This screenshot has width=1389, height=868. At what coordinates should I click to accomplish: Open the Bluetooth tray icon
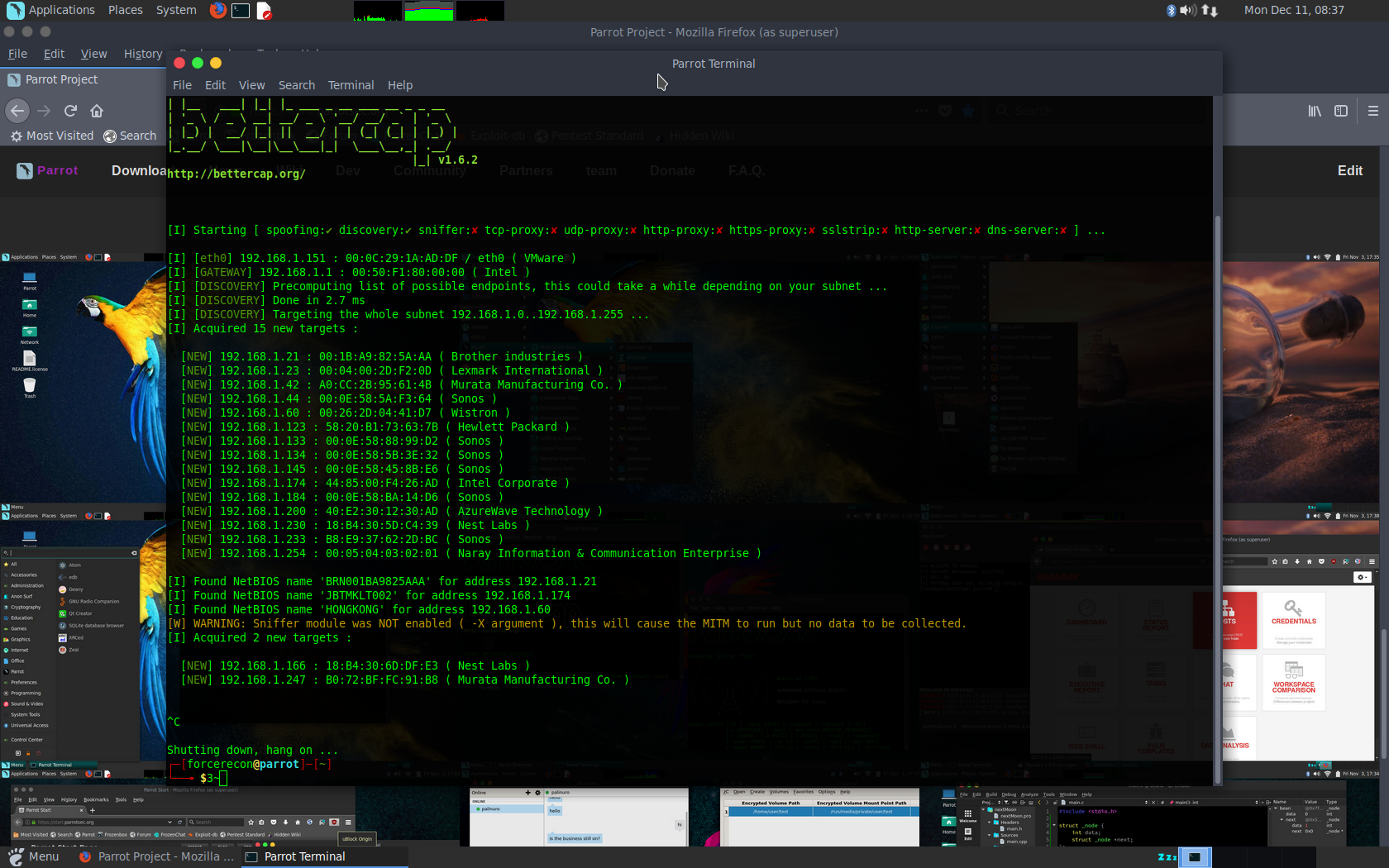click(x=1171, y=10)
